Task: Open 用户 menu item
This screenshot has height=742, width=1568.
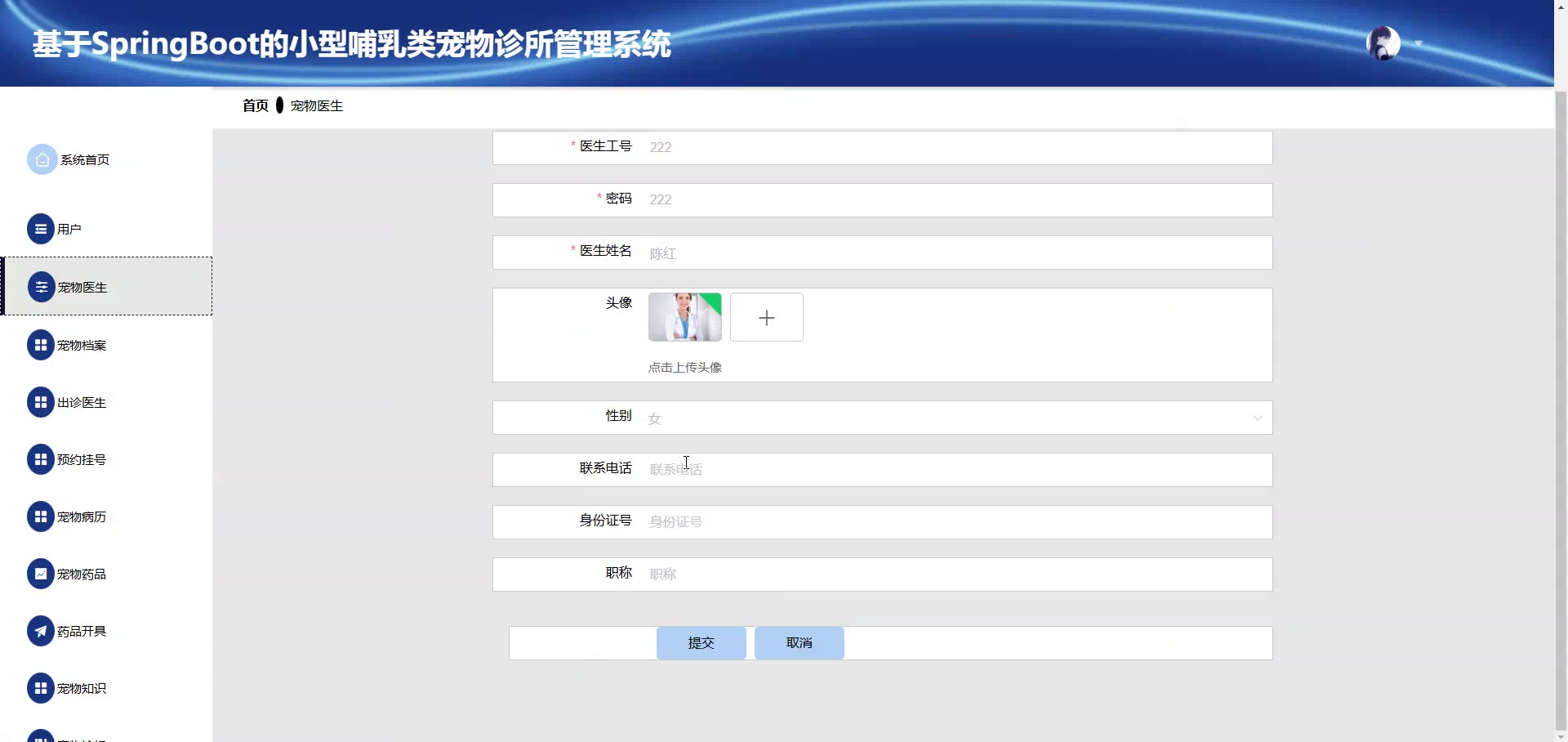Action: tap(106, 229)
